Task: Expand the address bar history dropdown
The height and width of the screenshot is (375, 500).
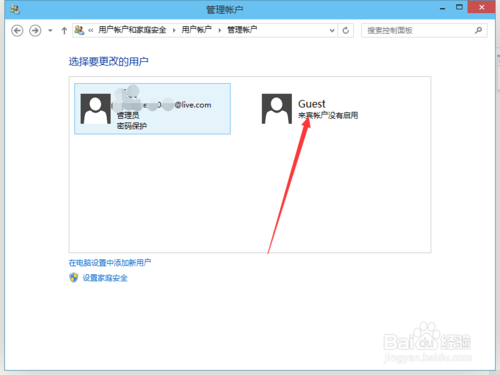Action: [332, 30]
